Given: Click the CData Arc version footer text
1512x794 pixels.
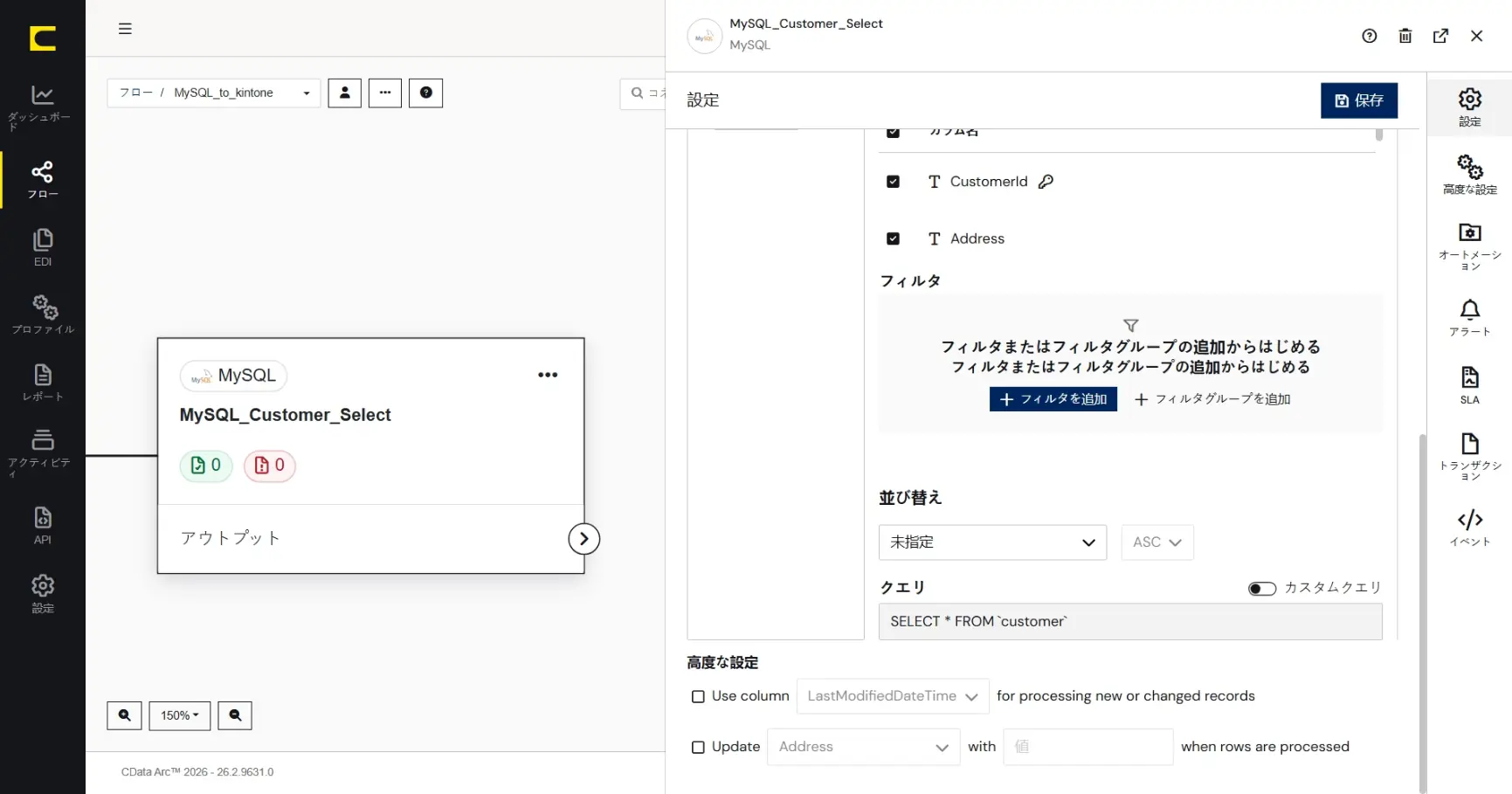Looking at the screenshot, I should pos(197,772).
